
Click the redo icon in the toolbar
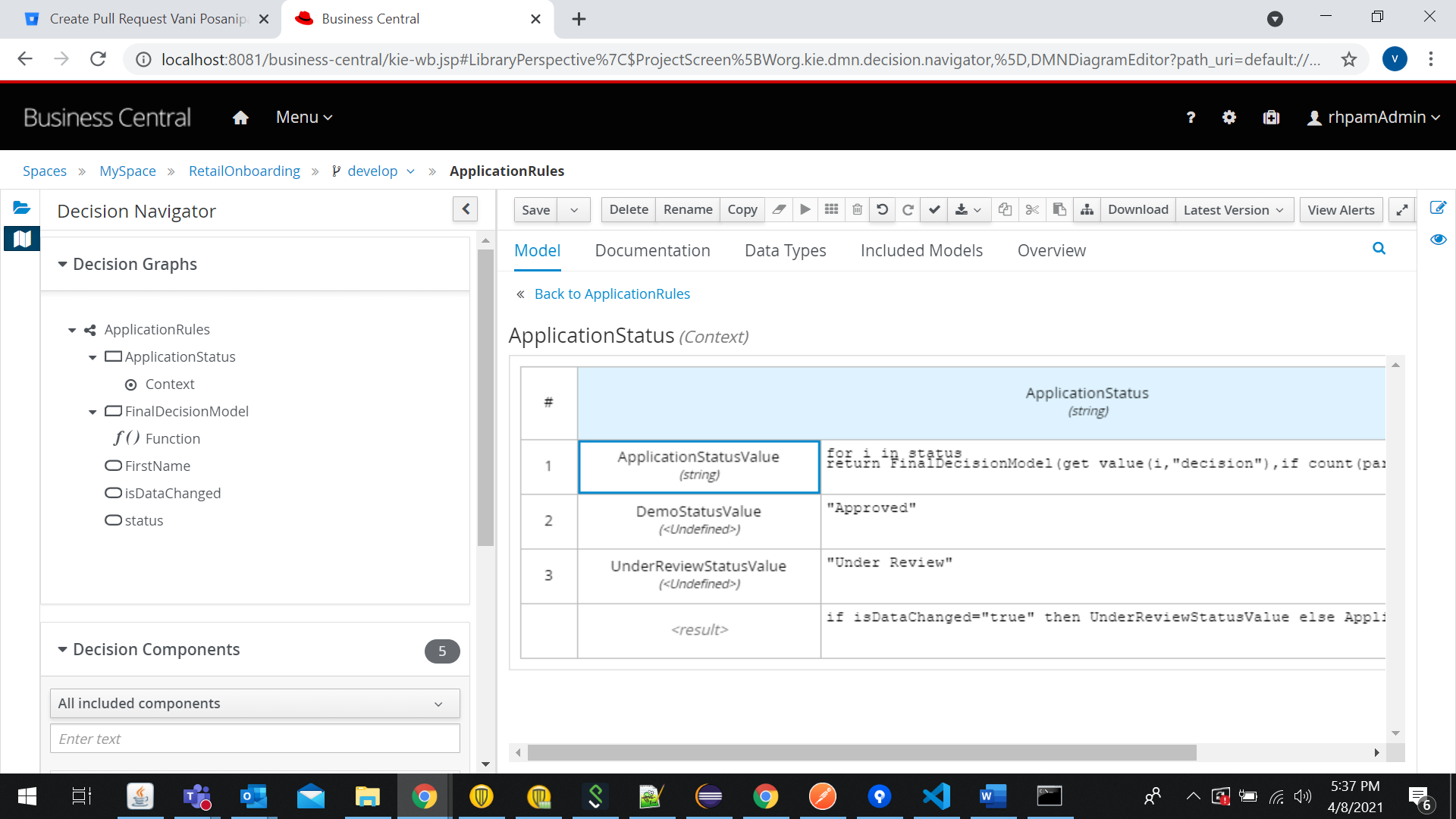[x=908, y=209]
